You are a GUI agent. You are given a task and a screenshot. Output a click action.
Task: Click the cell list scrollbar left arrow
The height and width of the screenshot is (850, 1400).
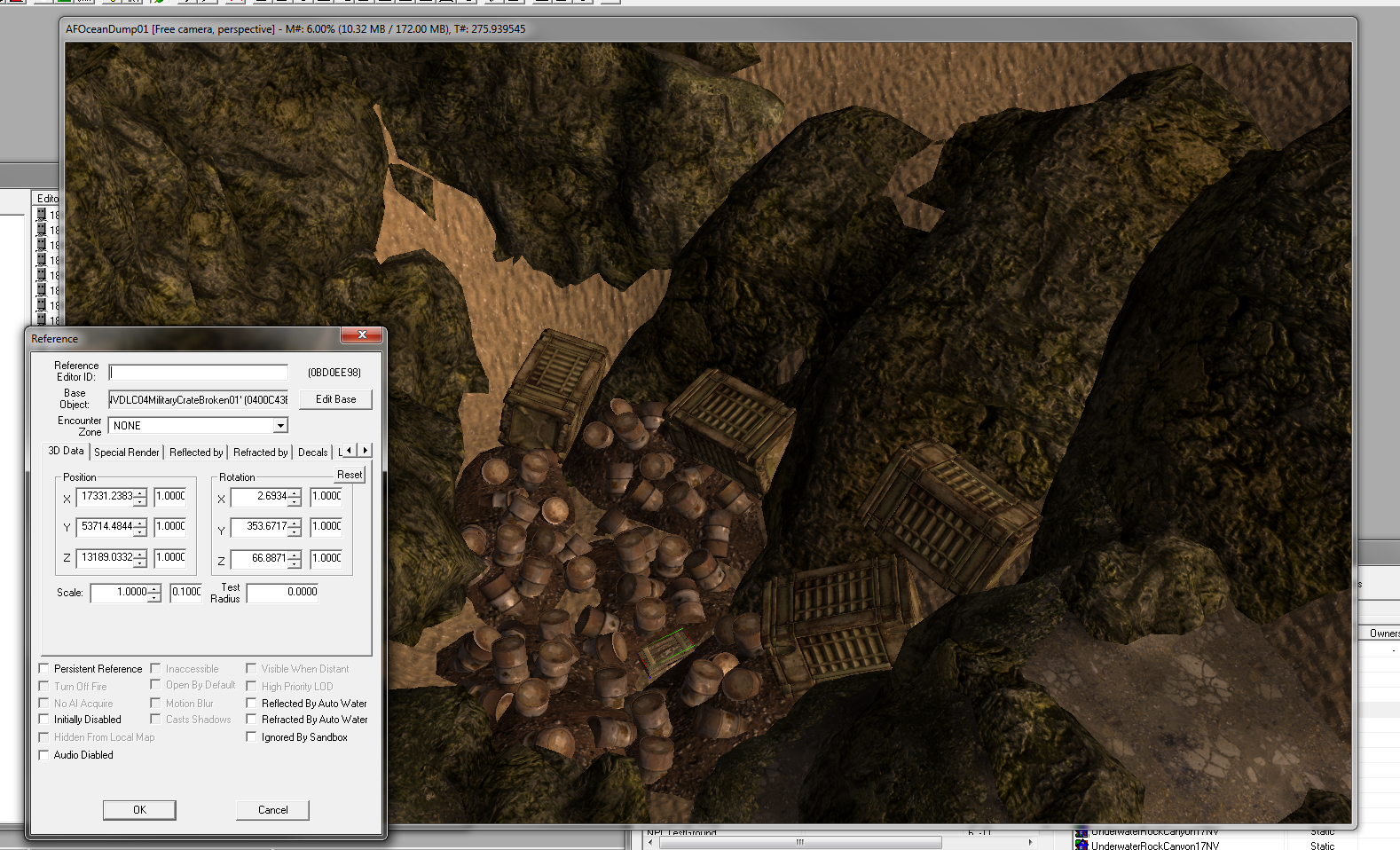(650, 842)
